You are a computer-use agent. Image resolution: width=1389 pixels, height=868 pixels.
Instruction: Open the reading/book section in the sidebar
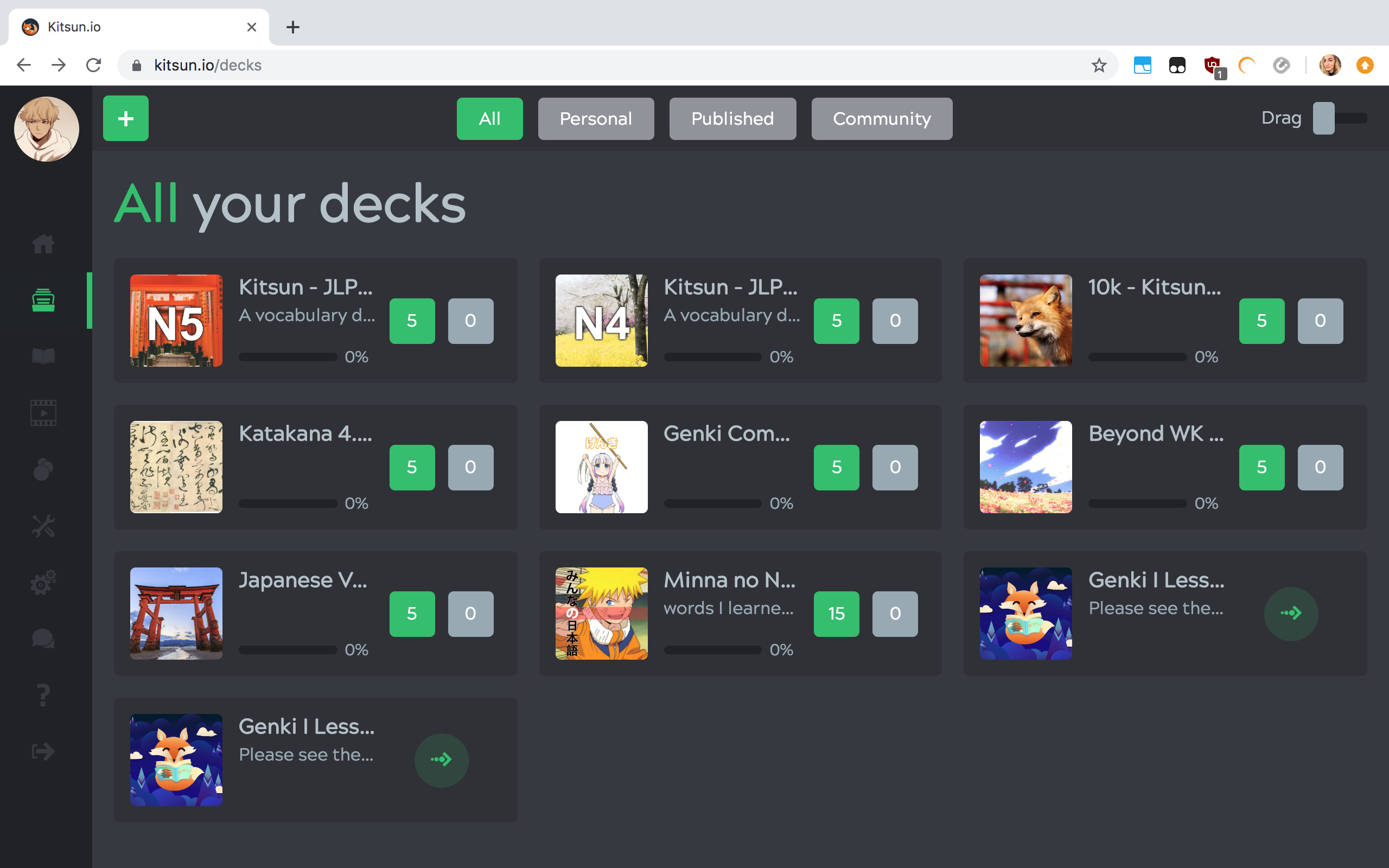click(x=44, y=355)
